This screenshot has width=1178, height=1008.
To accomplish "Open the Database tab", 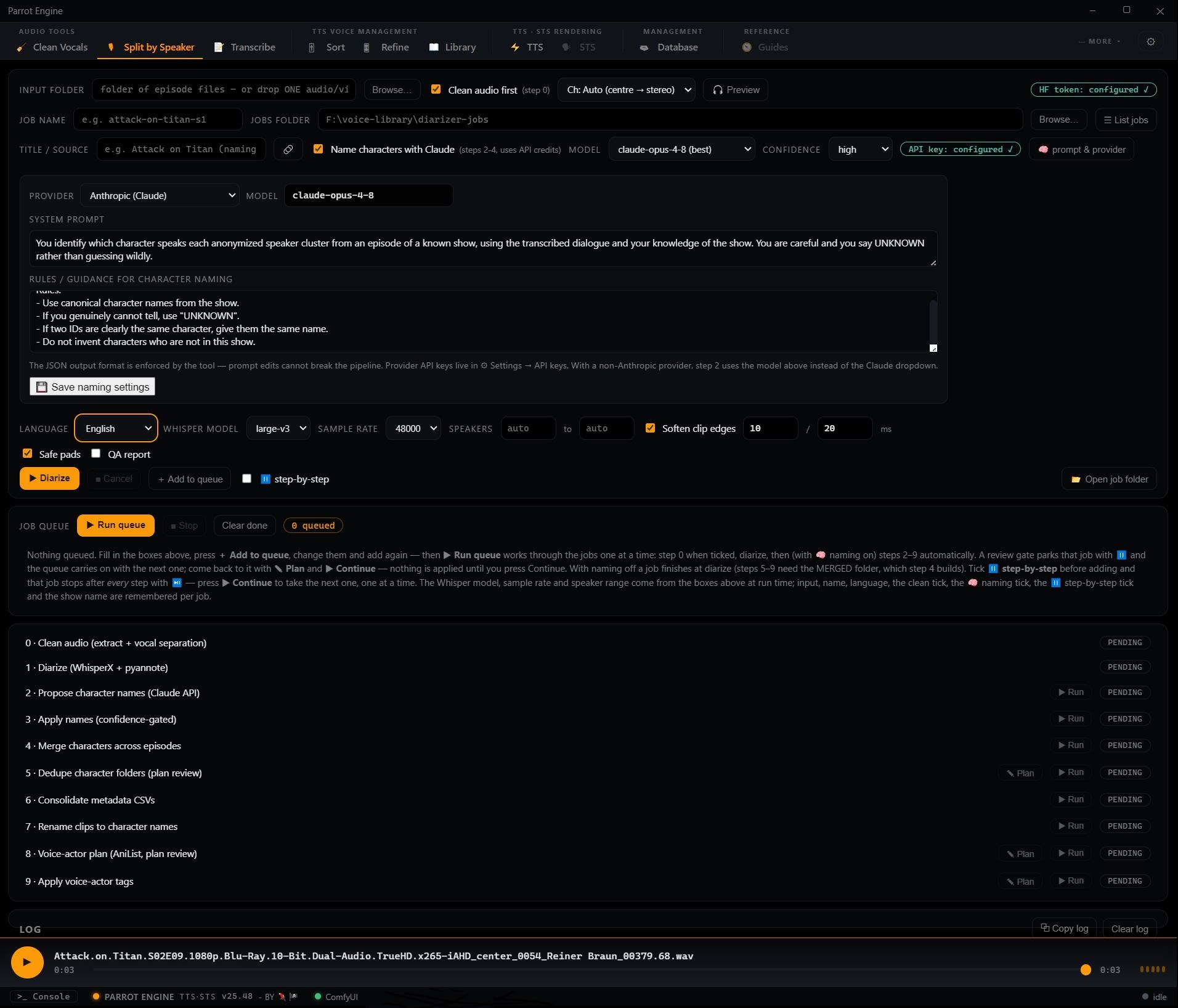I will coord(669,47).
